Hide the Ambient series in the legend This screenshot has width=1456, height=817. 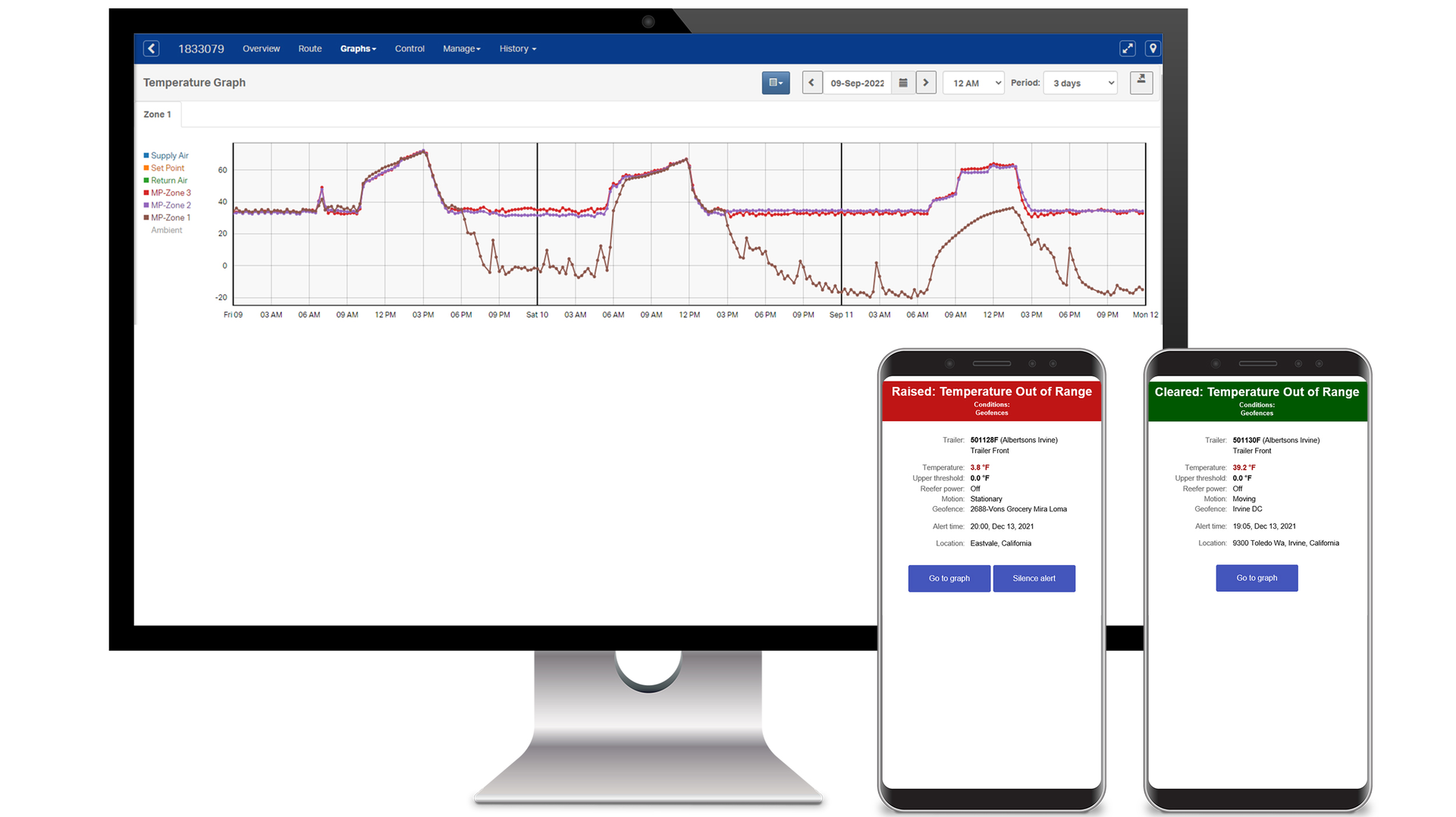coord(166,230)
